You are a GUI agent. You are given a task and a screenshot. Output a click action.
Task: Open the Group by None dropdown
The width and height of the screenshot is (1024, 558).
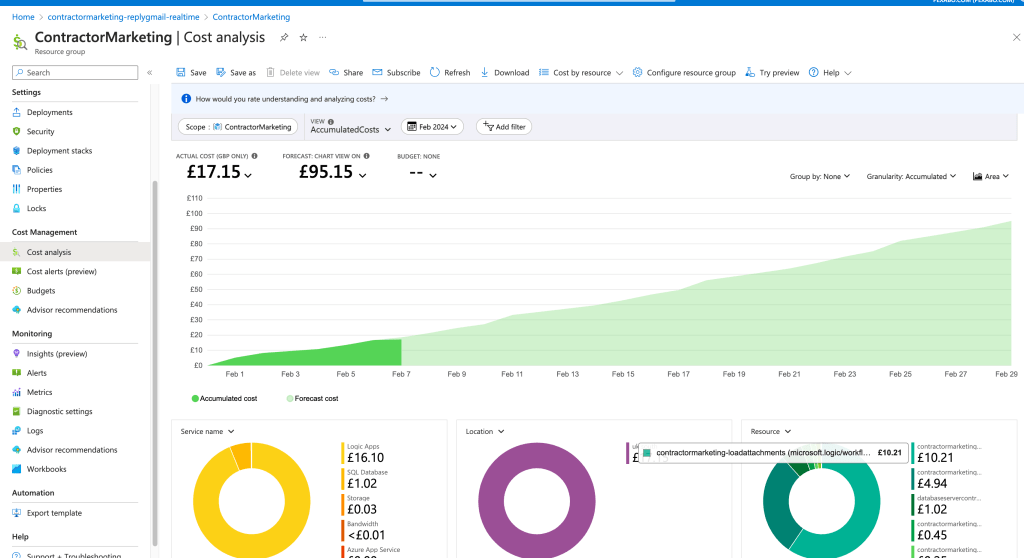[820, 176]
